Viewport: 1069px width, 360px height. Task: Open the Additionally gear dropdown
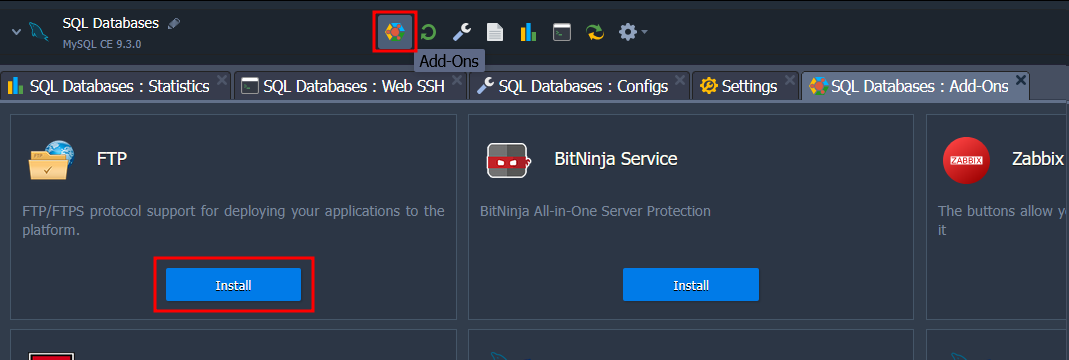coord(633,32)
